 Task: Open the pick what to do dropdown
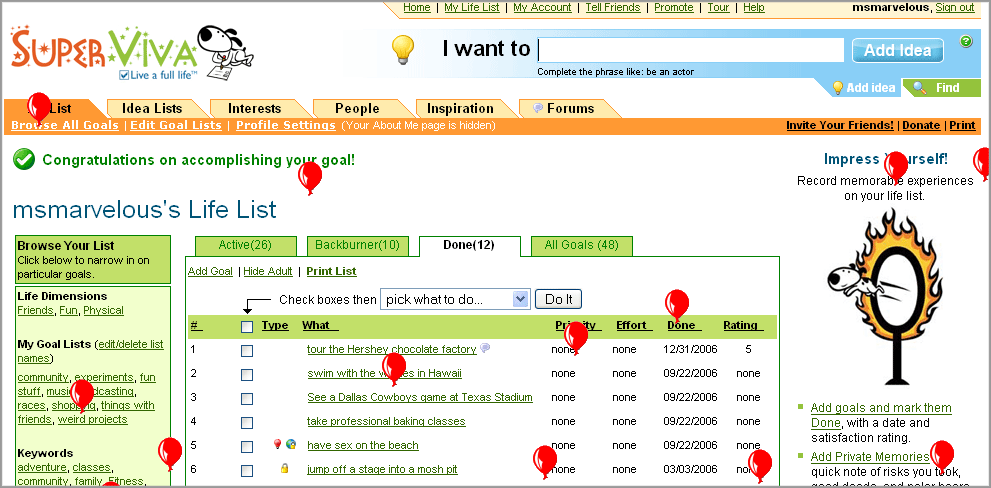point(454,299)
